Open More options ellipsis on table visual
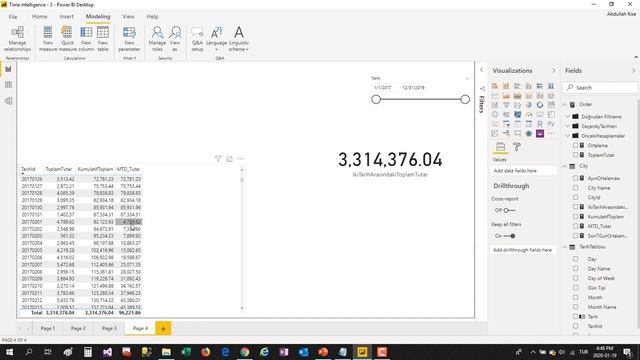Image resolution: width=640 pixels, height=360 pixels. click(241, 159)
